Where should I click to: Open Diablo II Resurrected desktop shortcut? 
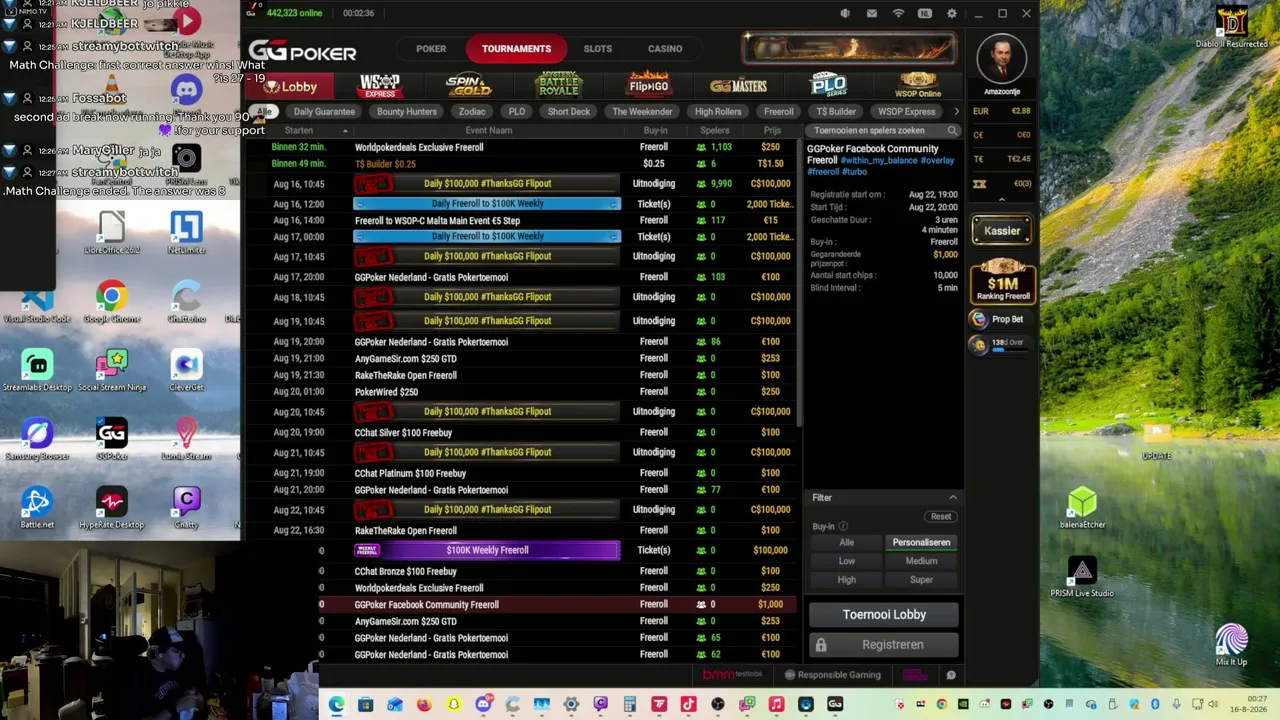coord(1231,27)
